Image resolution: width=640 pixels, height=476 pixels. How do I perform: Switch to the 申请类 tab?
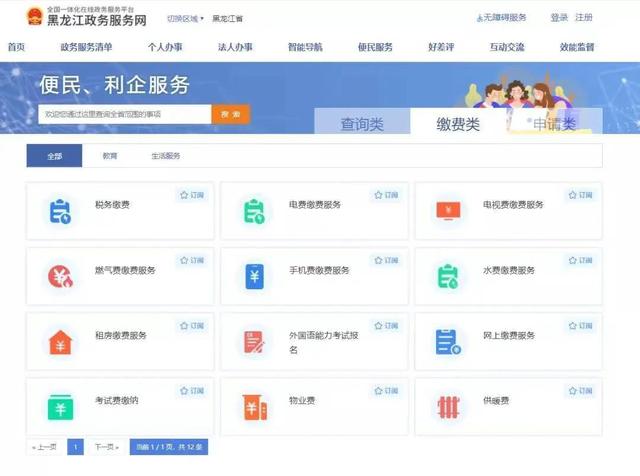[554, 121]
